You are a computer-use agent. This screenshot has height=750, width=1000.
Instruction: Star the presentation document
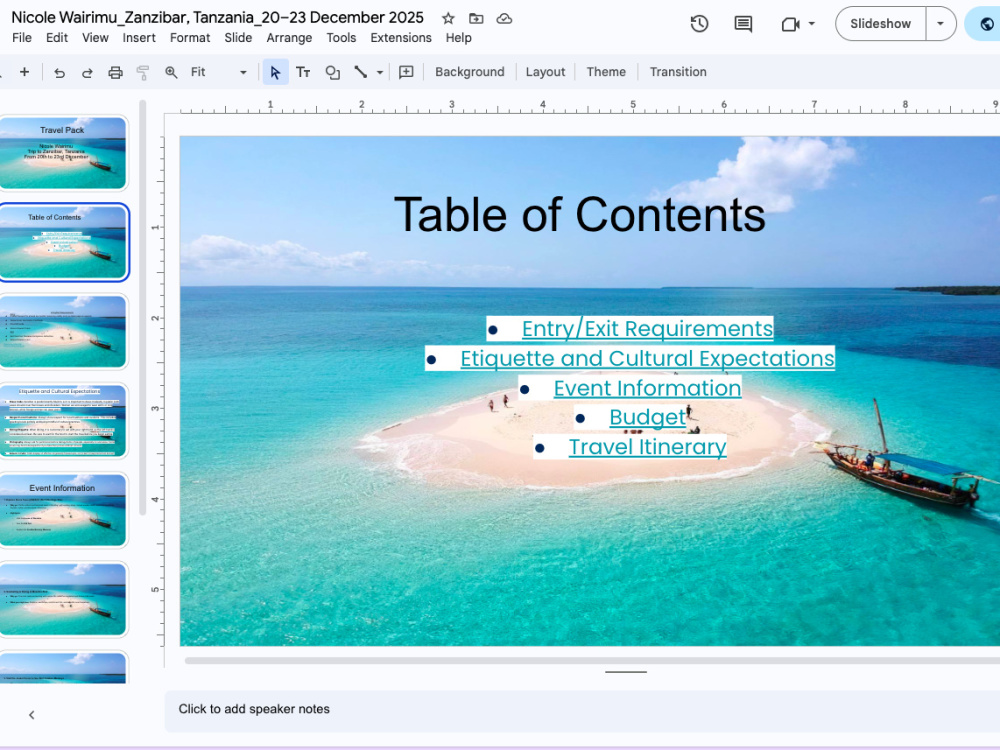tap(448, 18)
